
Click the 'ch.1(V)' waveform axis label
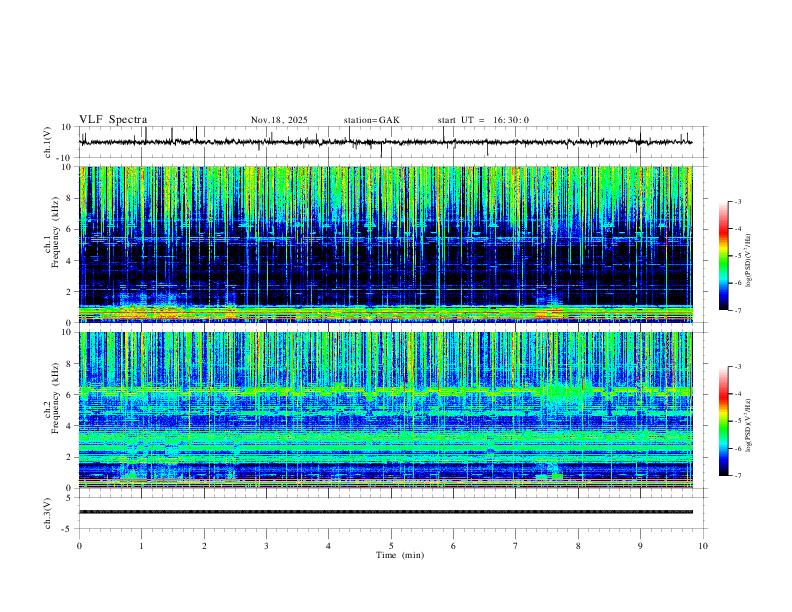pos(48,142)
